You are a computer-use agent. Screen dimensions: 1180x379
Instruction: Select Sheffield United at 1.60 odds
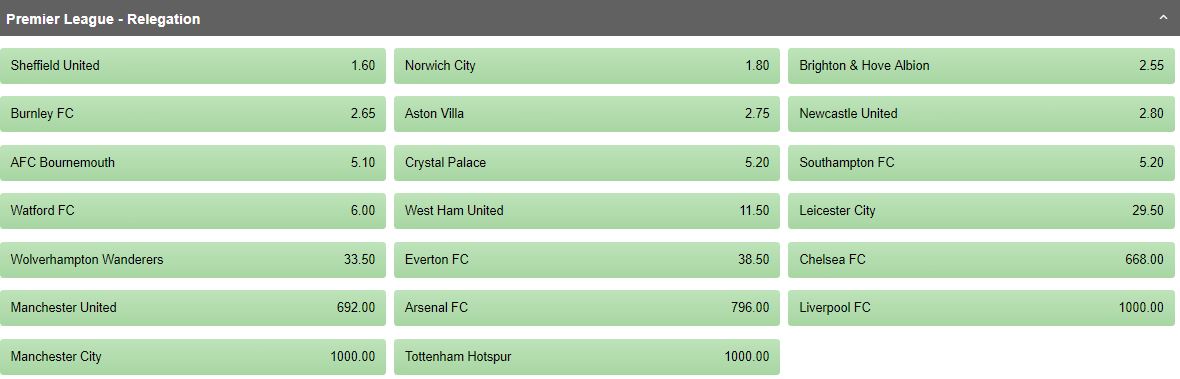(193, 66)
